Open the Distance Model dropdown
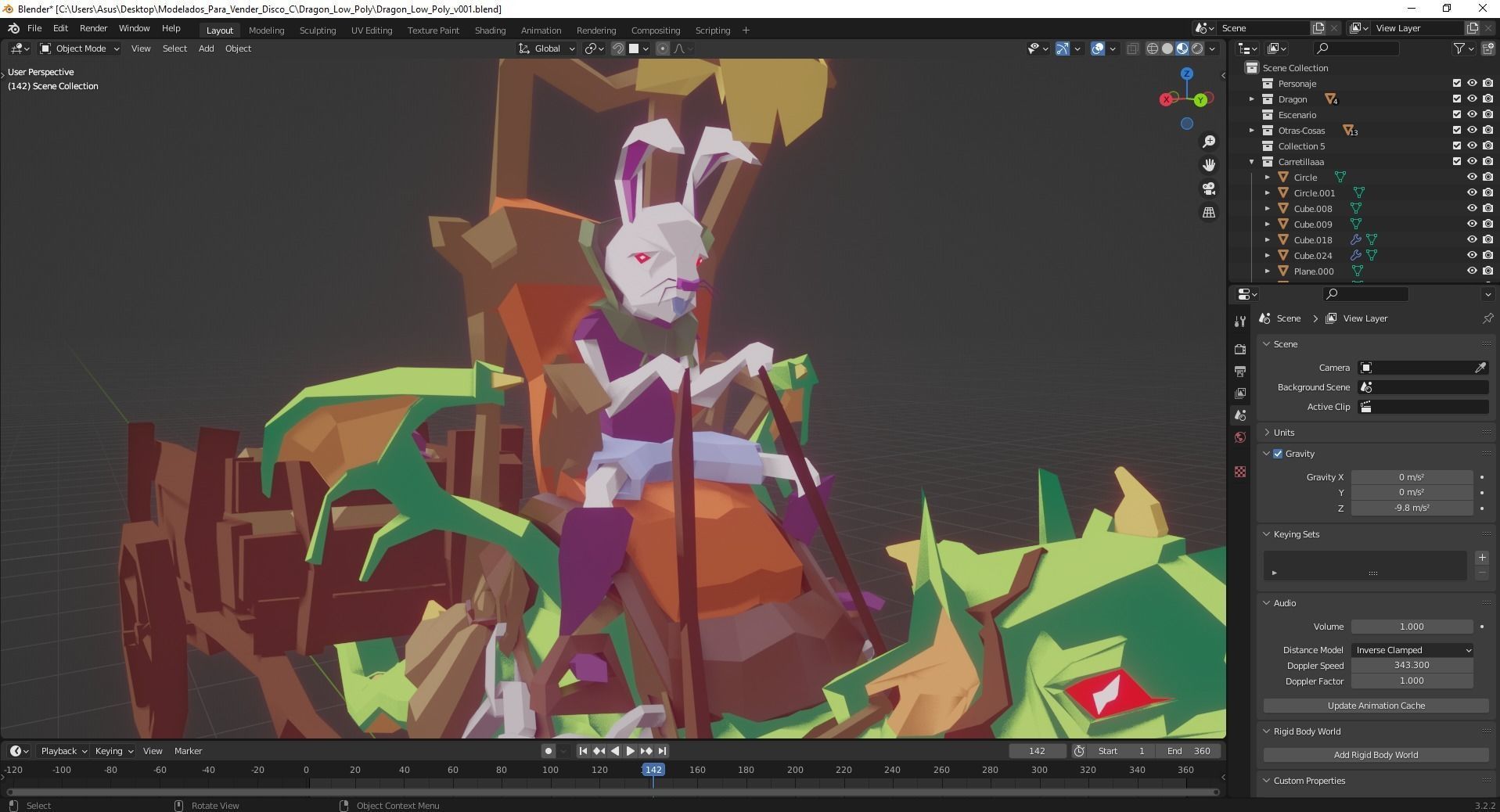This screenshot has width=1500, height=812. (x=1412, y=650)
